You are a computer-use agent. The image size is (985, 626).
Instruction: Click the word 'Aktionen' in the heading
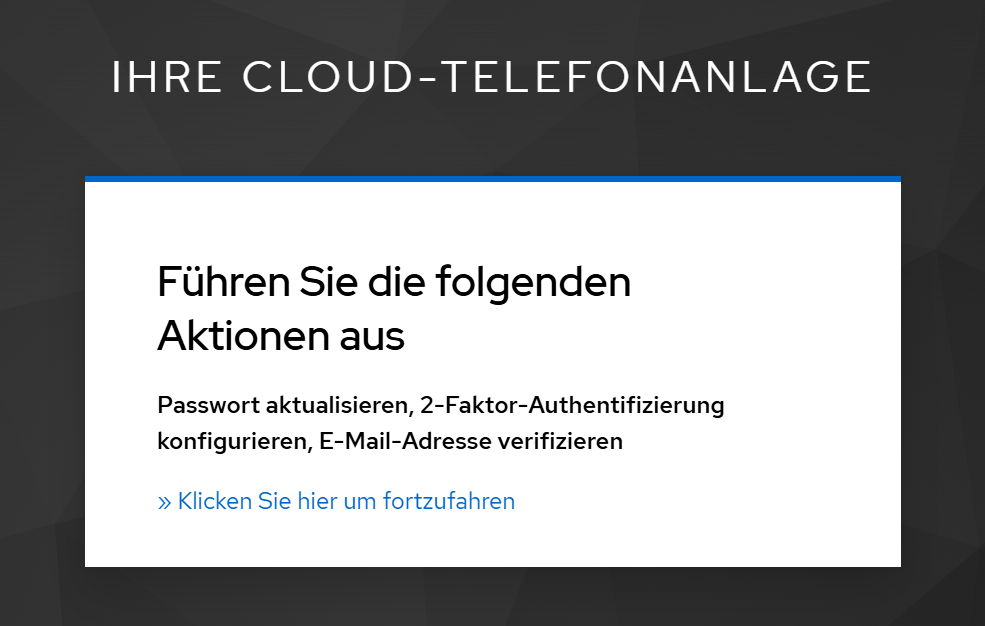coord(243,336)
